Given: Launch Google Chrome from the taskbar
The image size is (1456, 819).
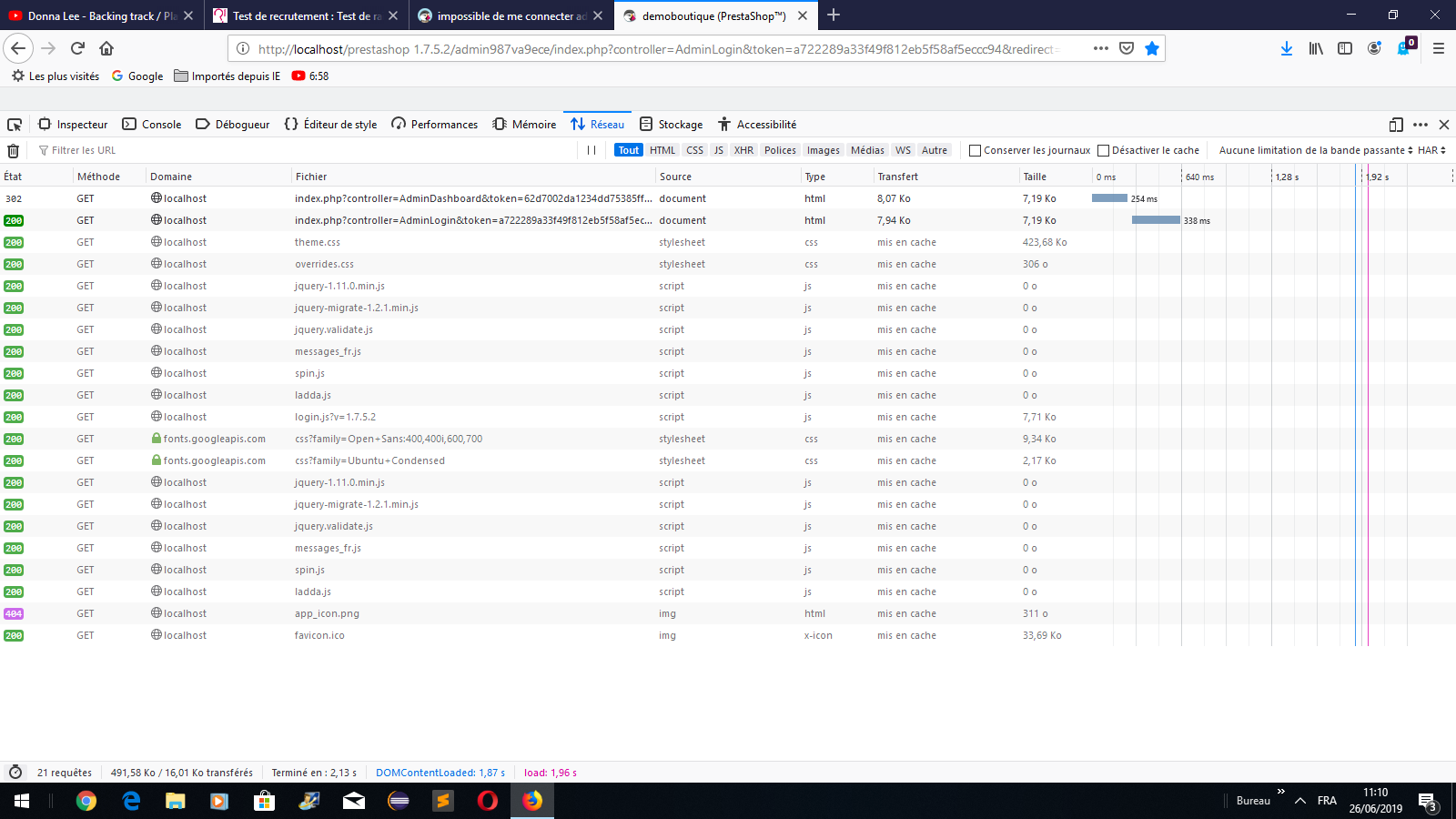Looking at the screenshot, I should click(x=86, y=801).
